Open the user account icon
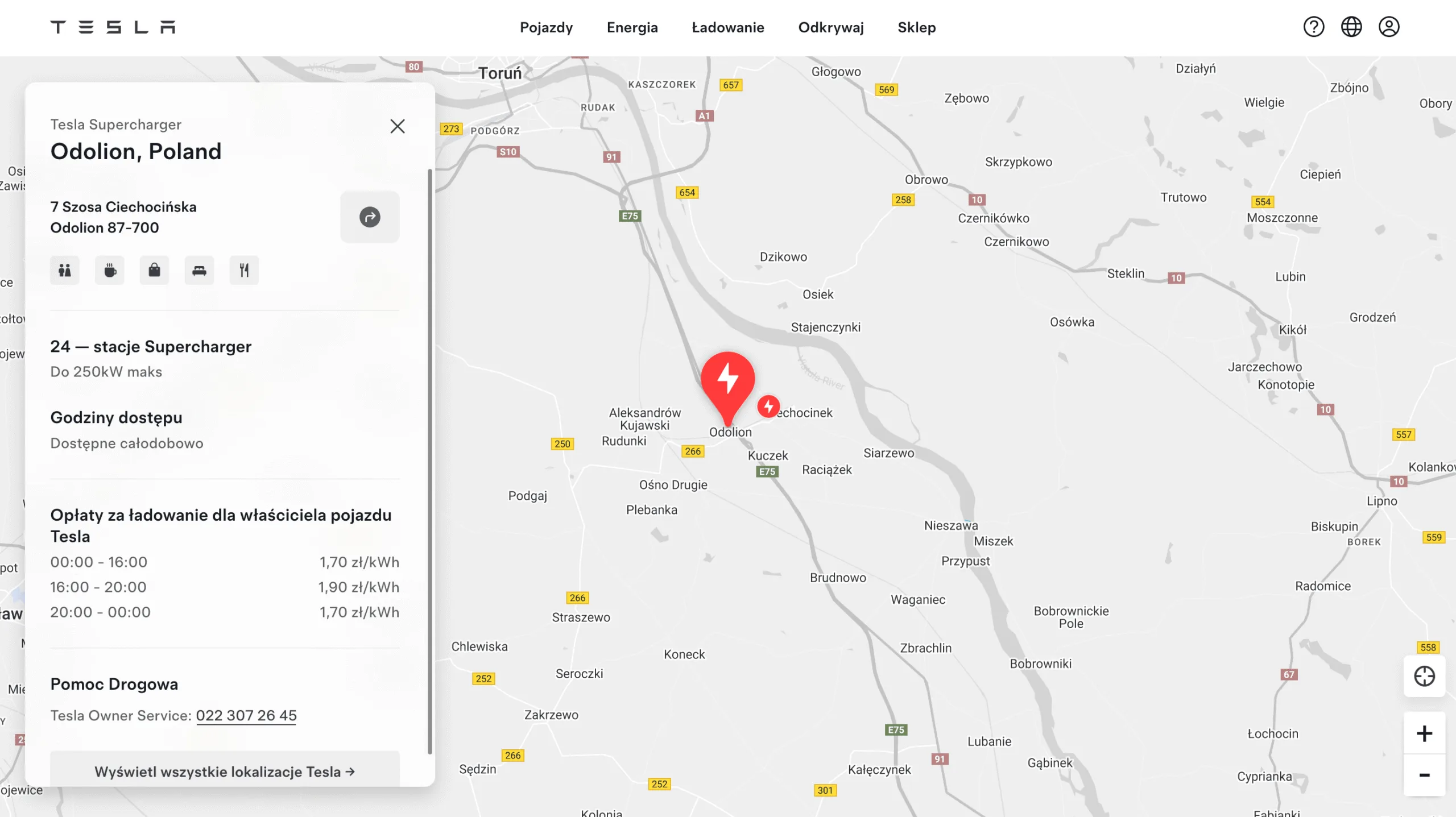 [x=1389, y=27]
